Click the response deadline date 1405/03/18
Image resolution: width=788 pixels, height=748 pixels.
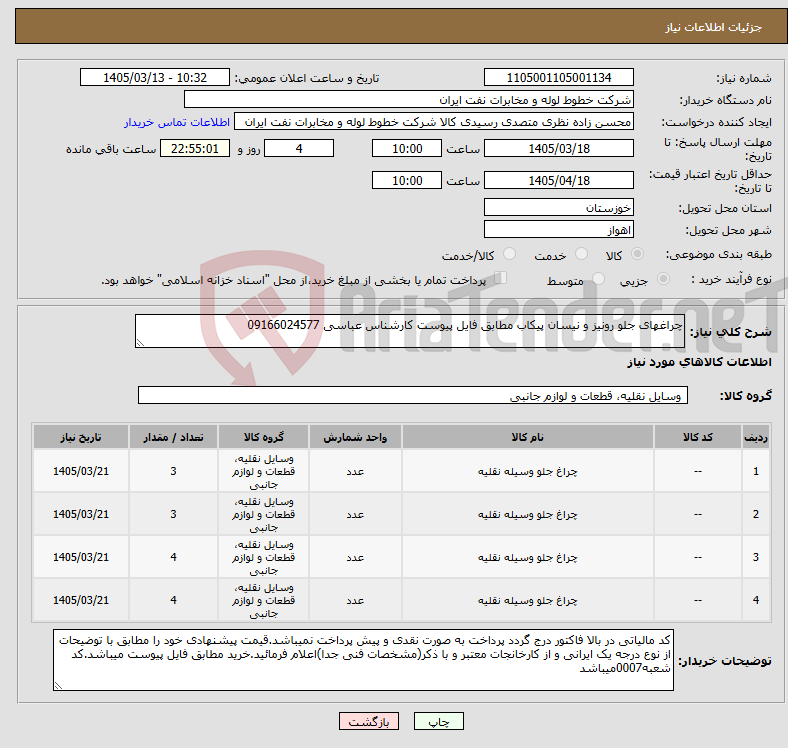(x=558, y=148)
